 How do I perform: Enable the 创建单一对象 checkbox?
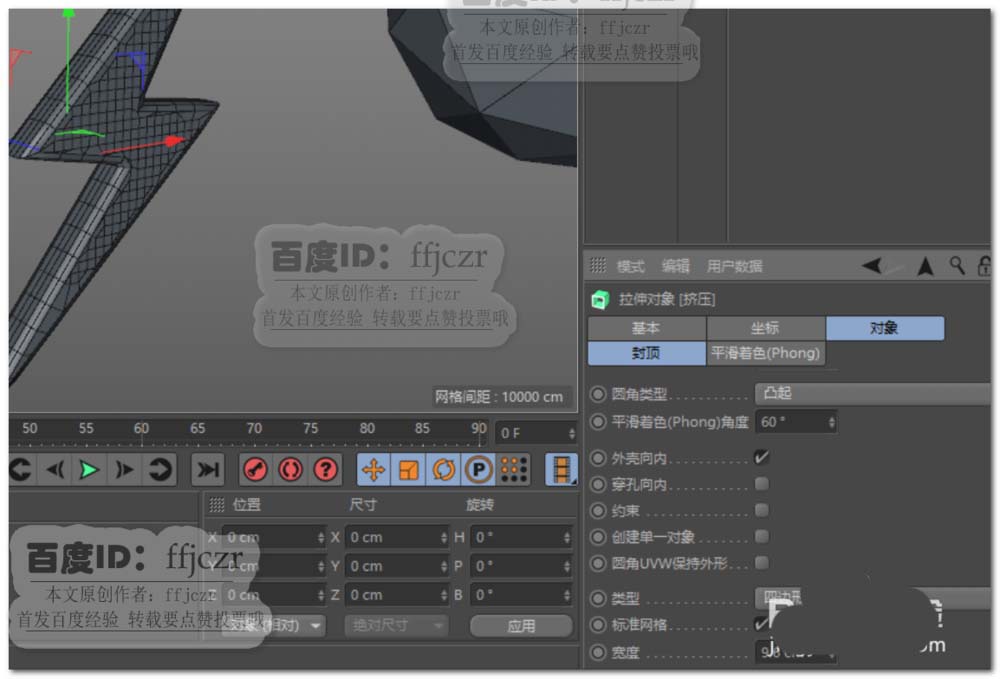click(762, 537)
